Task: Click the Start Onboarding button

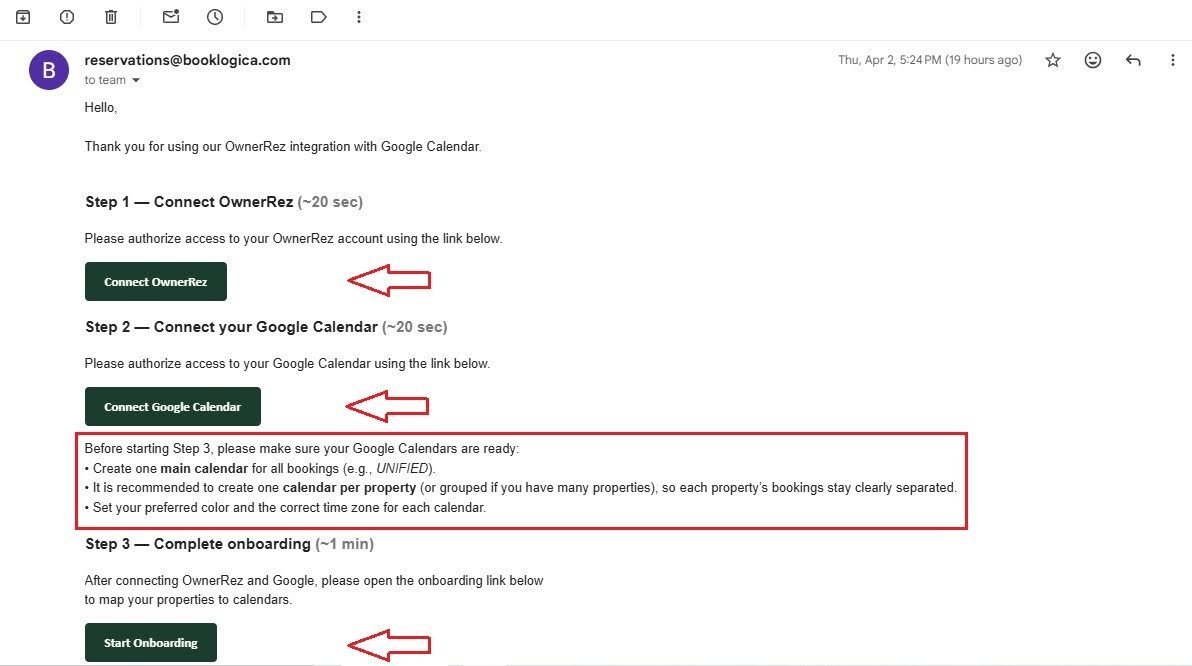Action: point(150,642)
